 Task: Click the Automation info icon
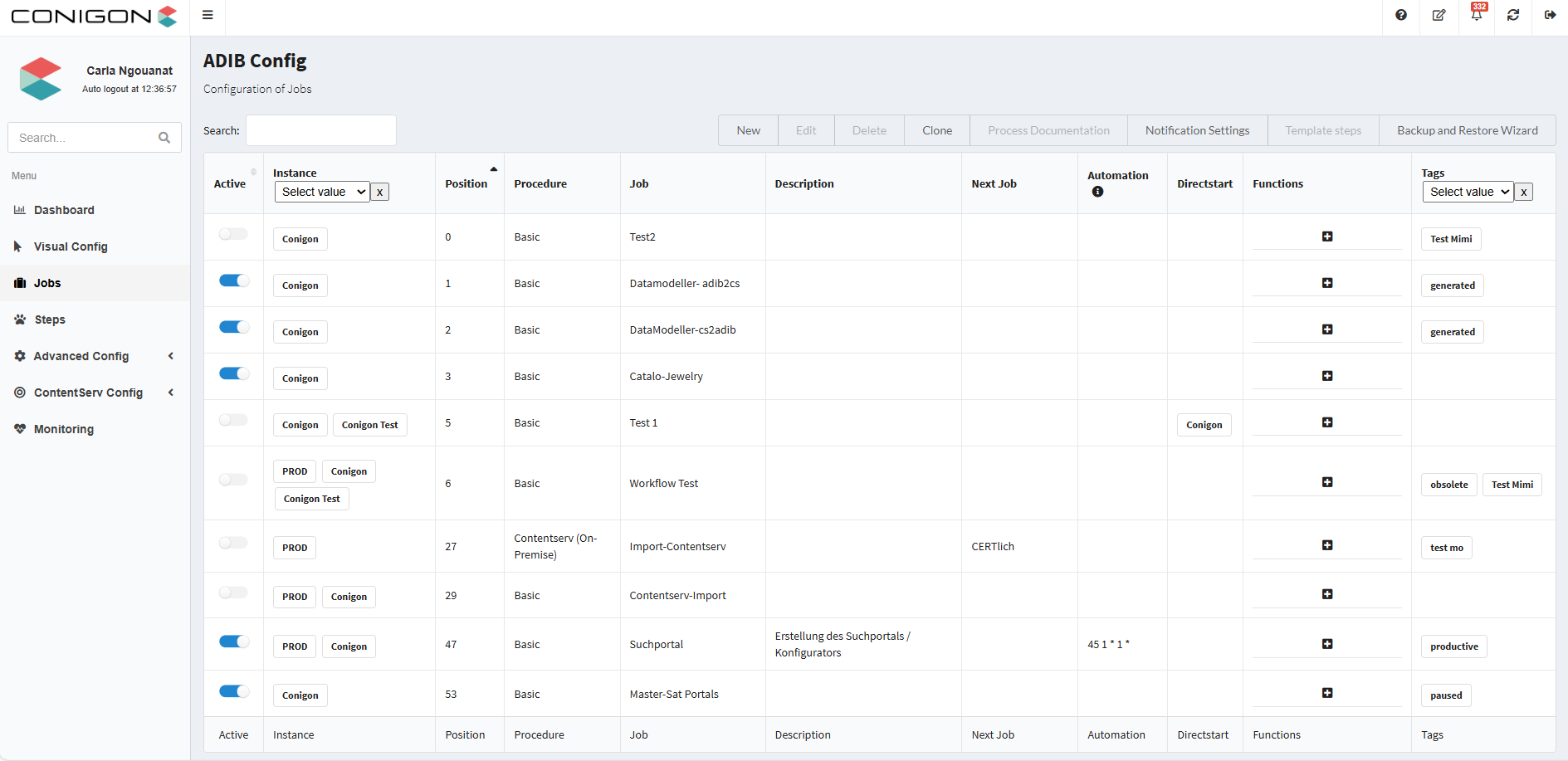(1097, 192)
